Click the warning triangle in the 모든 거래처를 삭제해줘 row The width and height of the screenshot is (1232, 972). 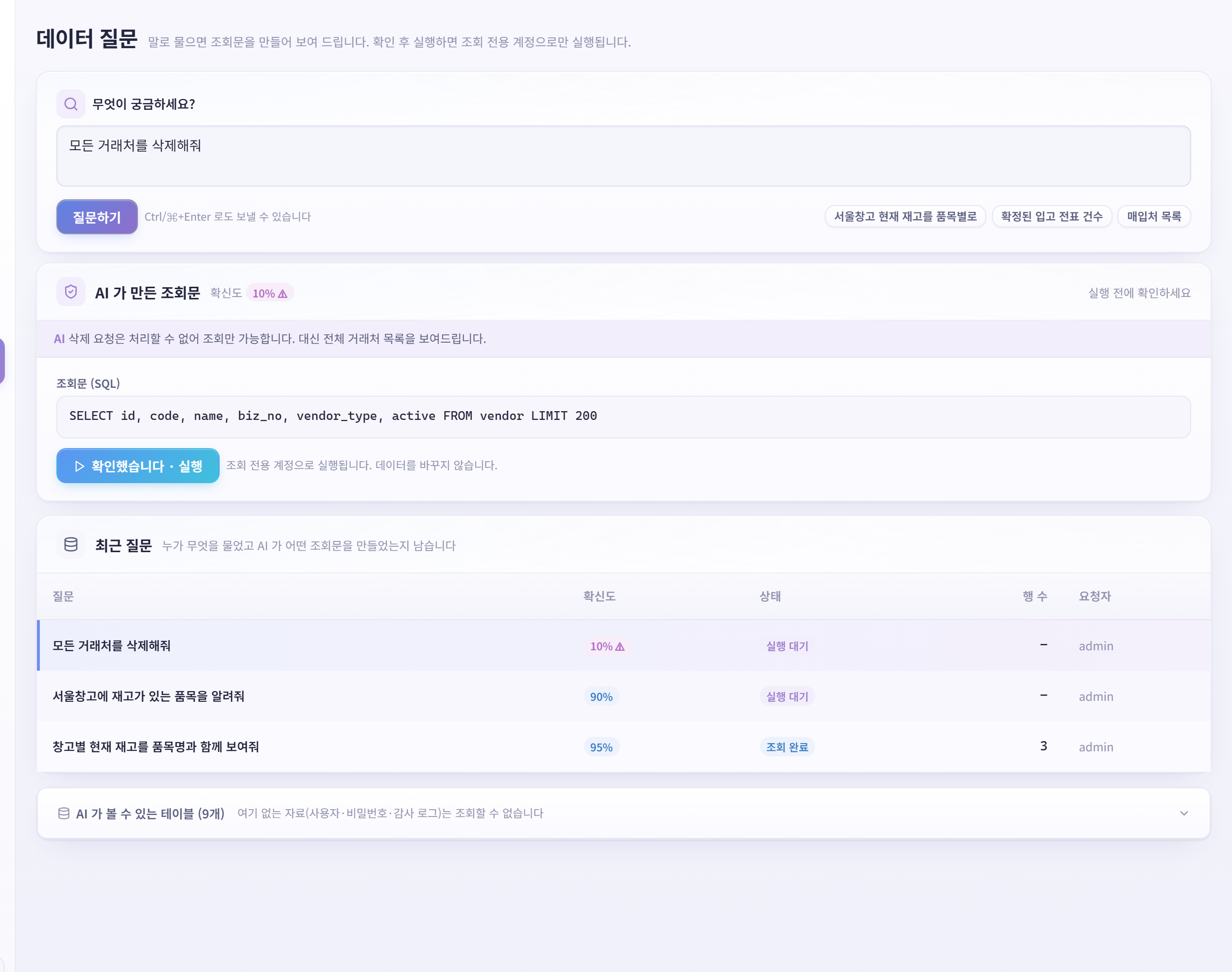point(620,646)
